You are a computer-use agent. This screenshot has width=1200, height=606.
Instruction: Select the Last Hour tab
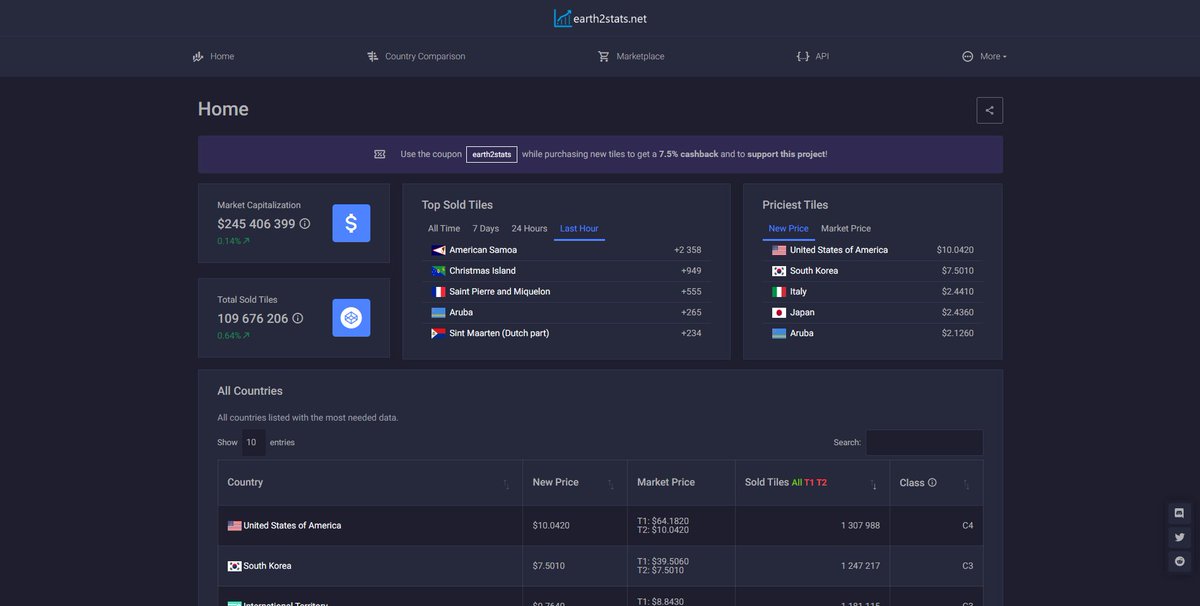pos(579,228)
